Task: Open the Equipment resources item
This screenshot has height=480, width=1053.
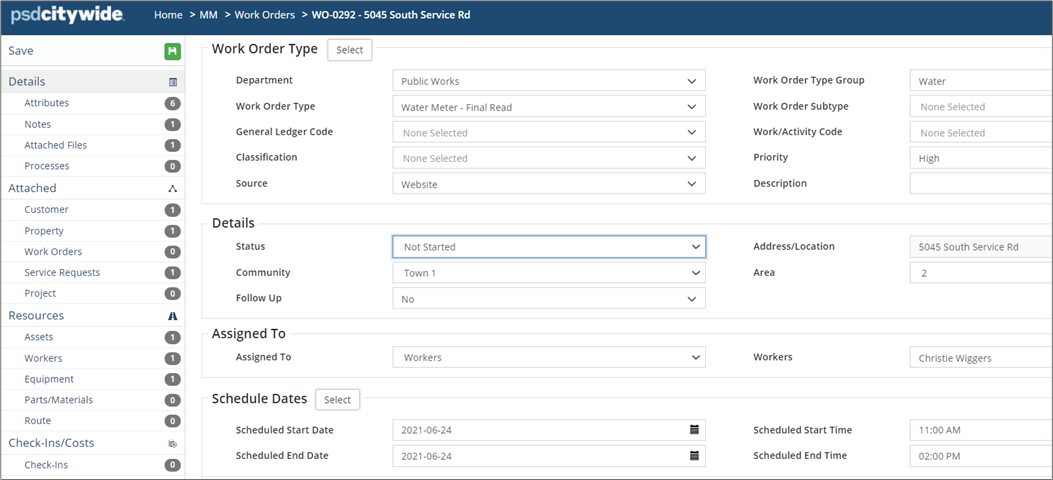Action: tap(49, 379)
